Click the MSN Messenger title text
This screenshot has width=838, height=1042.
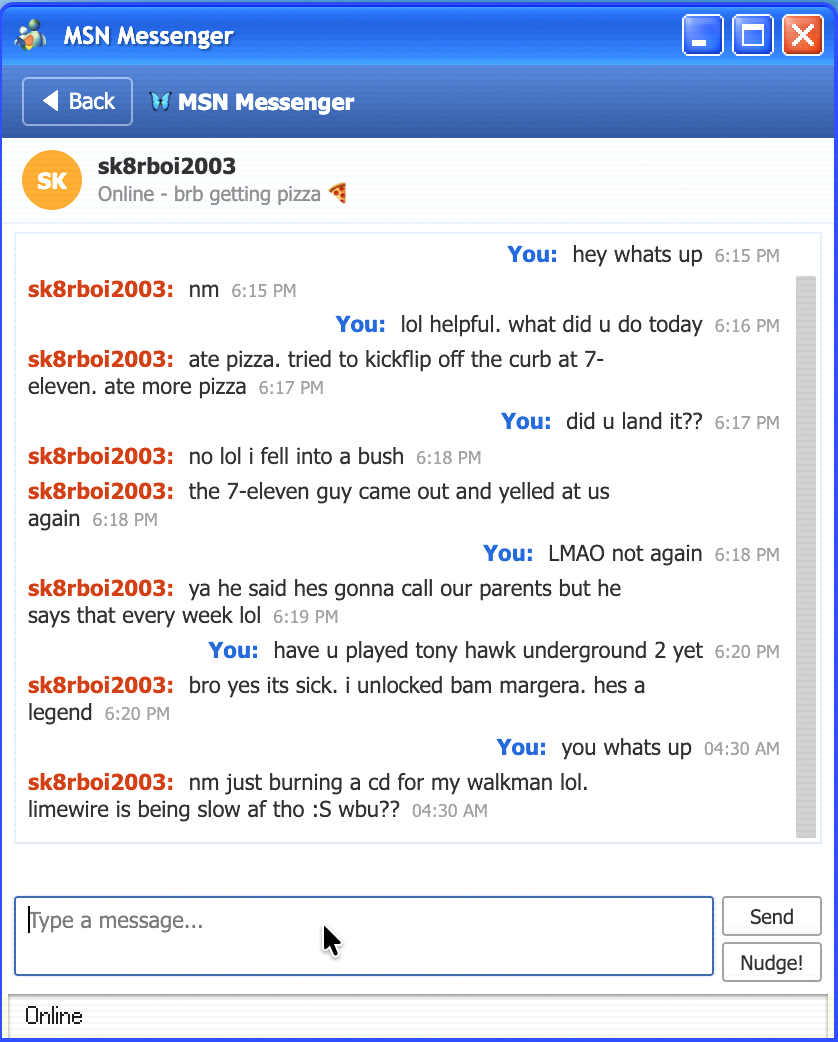(x=147, y=34)
